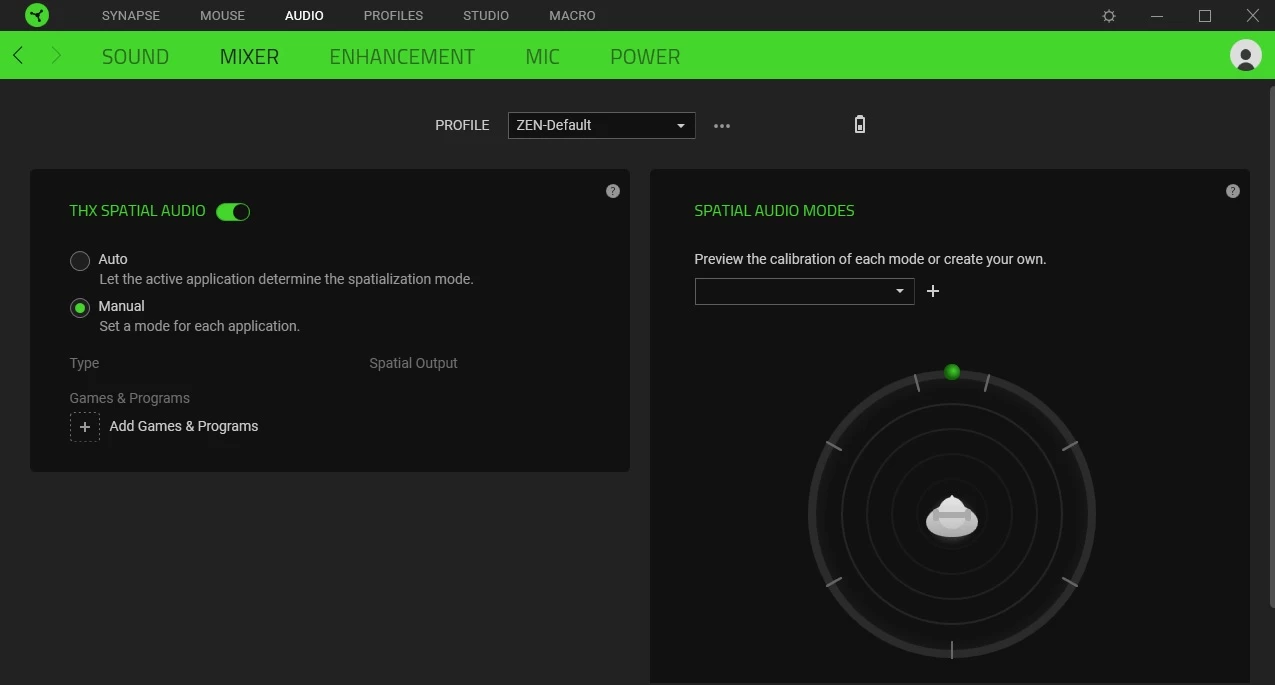Go to the MIC subtab

543,57
